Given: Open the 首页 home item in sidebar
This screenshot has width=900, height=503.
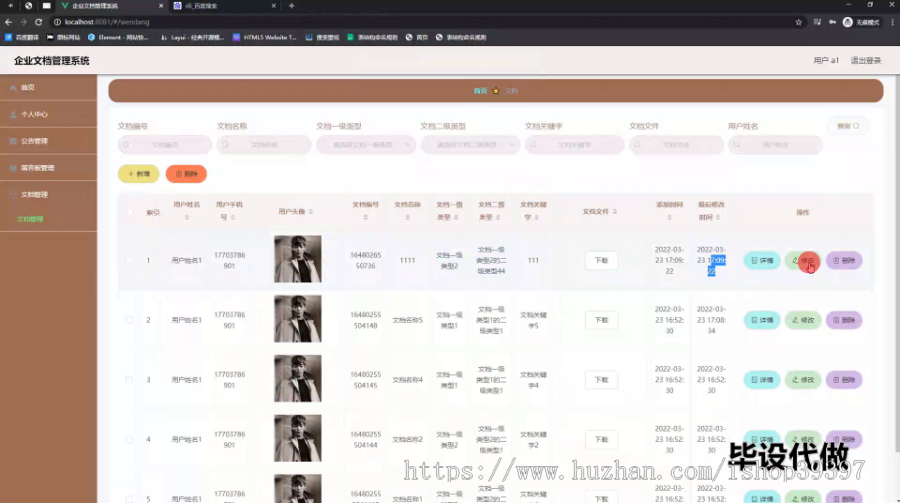Looking at the screenshot, I should [48, 87].
